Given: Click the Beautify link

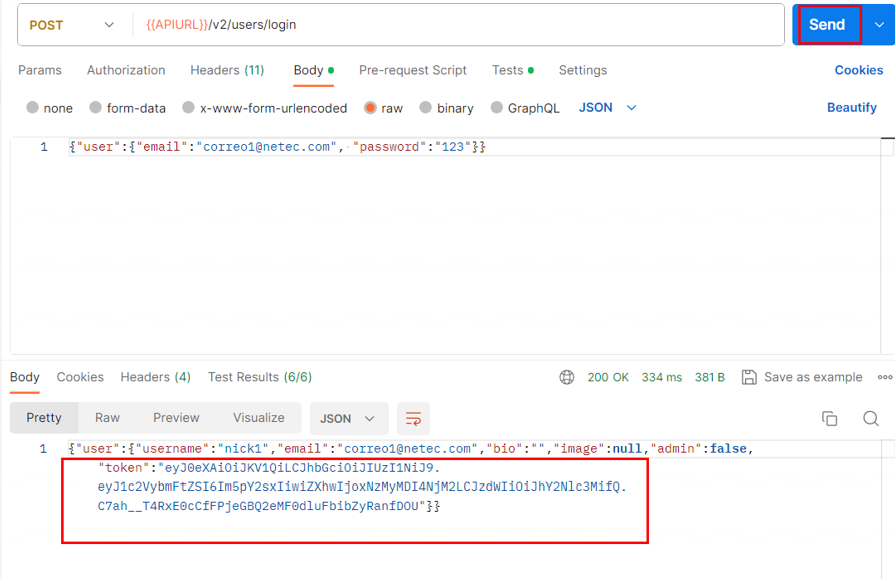Looking at the screenshot, I should pos(852,107).
